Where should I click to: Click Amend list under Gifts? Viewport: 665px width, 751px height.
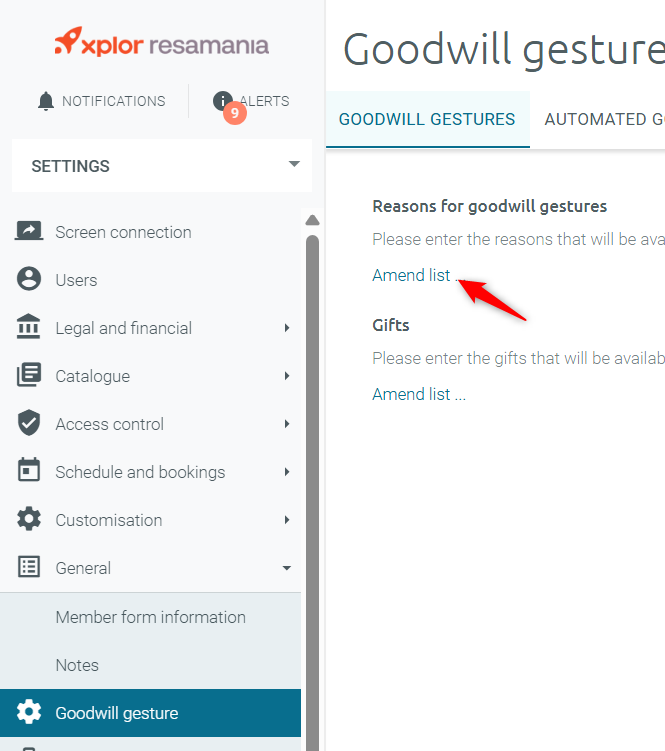419,394
